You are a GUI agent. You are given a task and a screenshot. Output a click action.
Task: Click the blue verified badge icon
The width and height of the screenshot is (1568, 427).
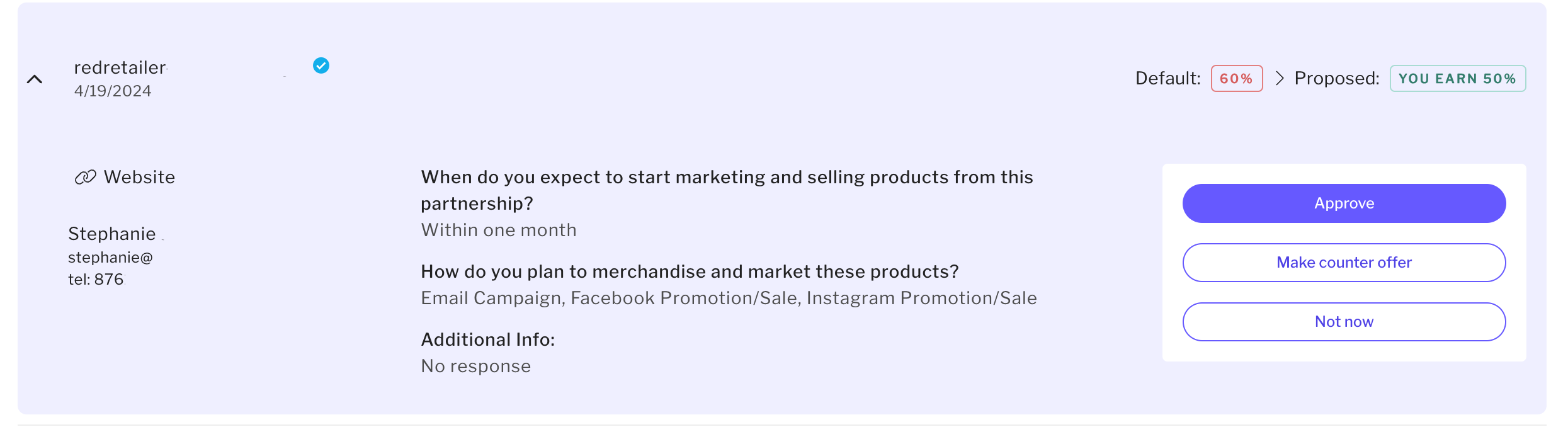click(x=321, y=65)
